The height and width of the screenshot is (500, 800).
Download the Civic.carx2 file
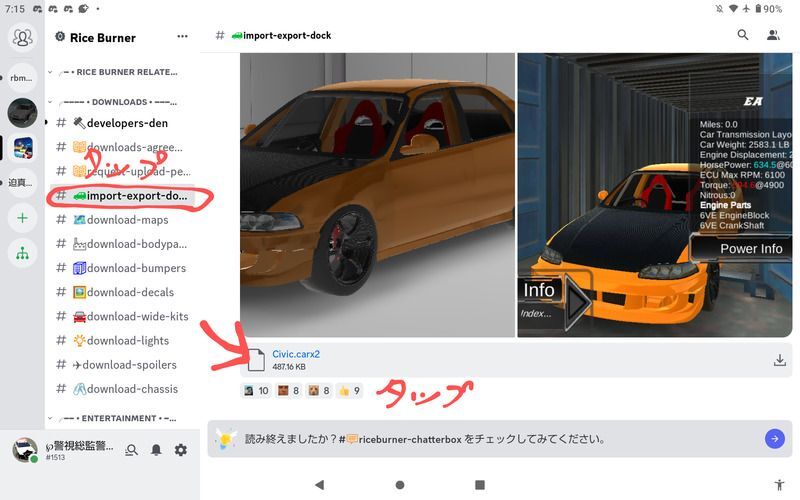coord(780,360)
